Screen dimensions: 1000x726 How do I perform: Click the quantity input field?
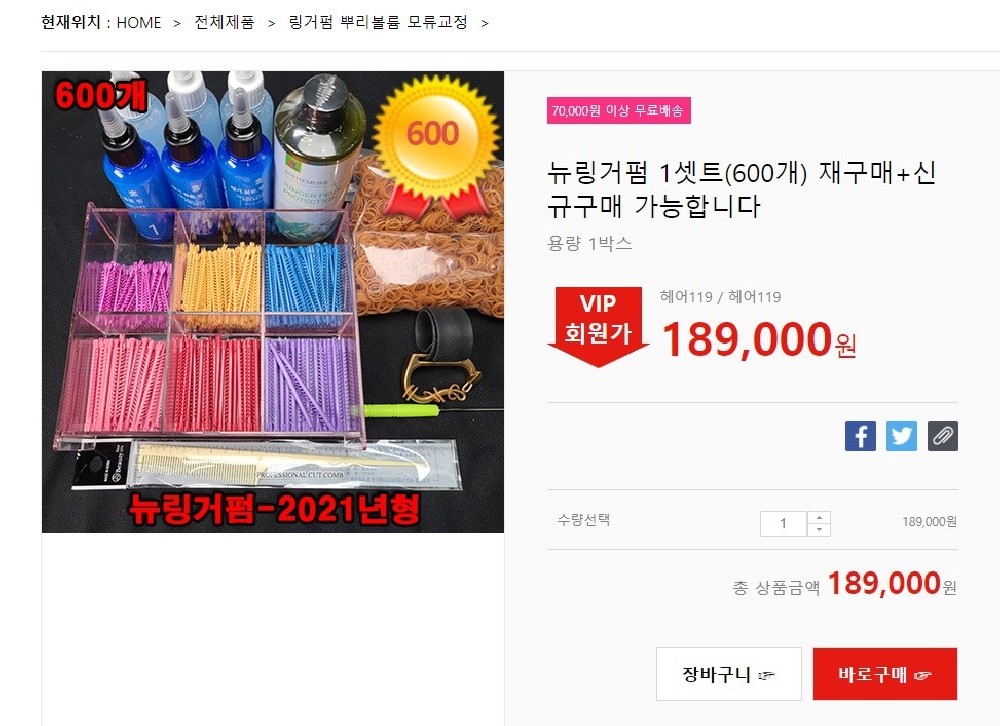tap(783, 524)
